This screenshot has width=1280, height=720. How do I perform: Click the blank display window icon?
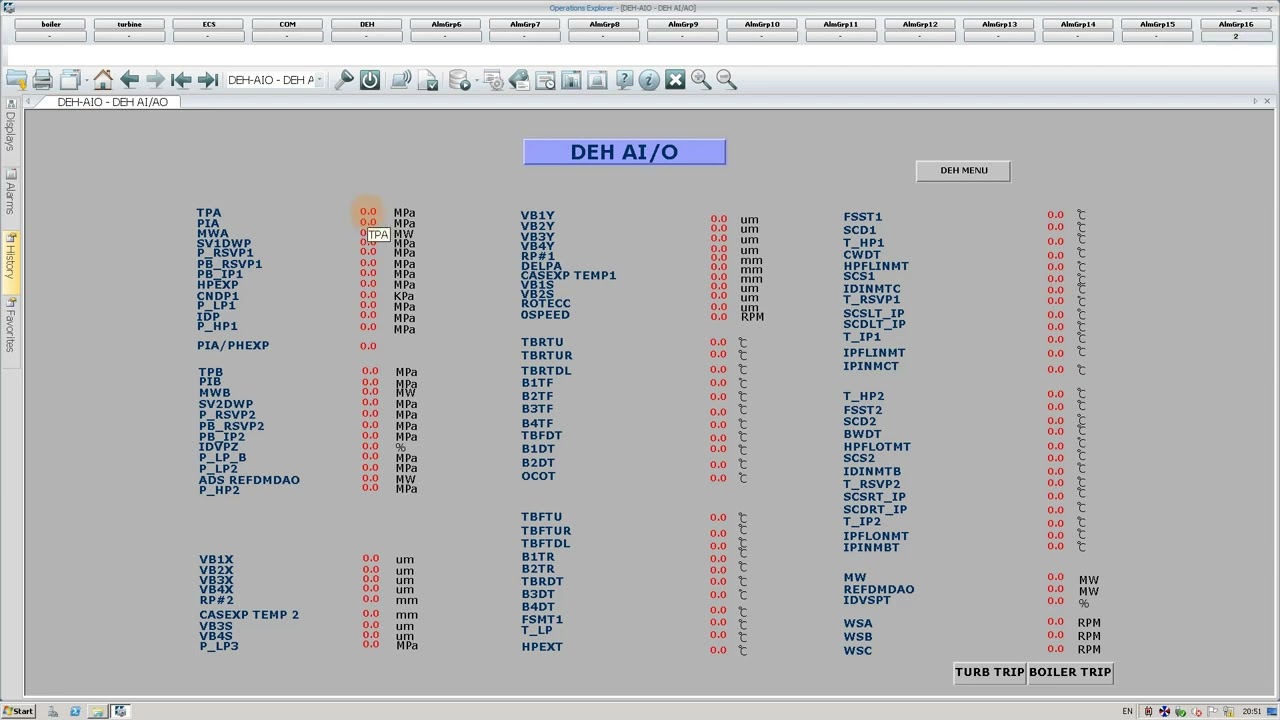click(597, 80)
